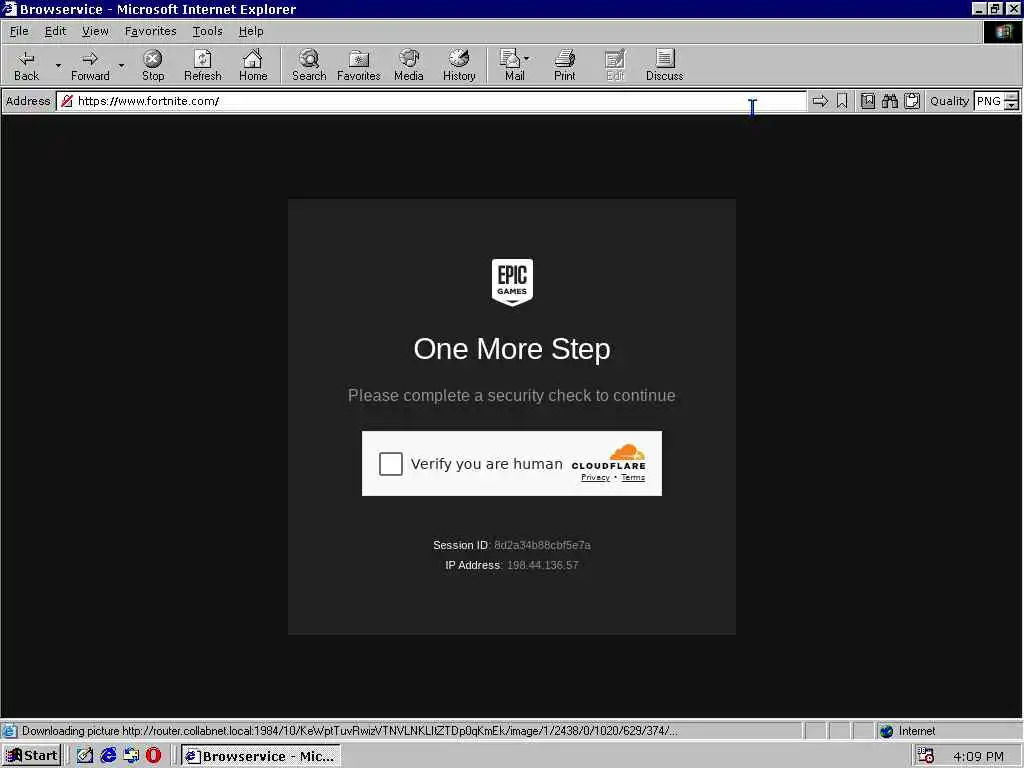Click the Back toolbar button

coord(26,65)
